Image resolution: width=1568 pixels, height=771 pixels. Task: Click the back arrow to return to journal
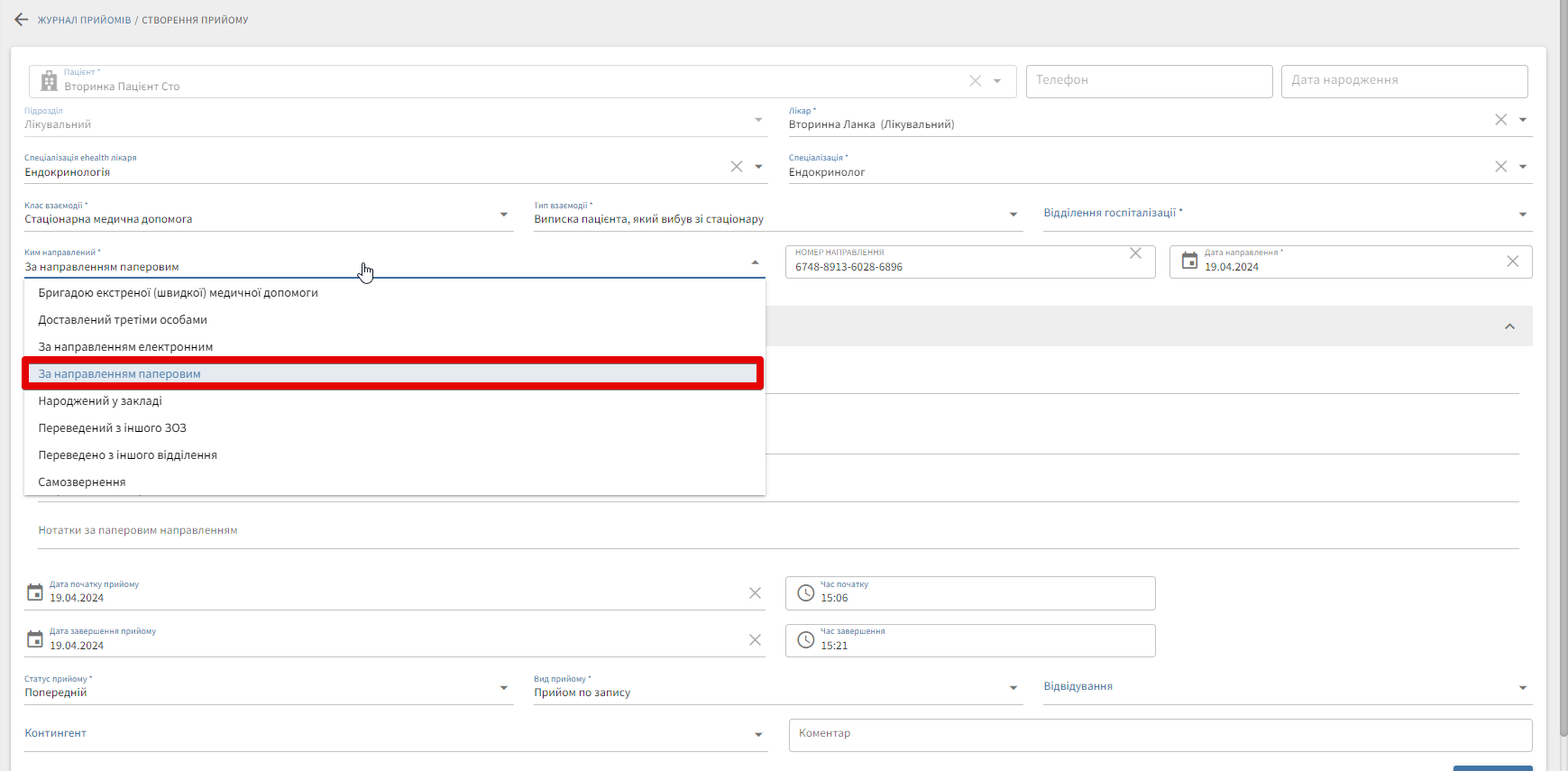click(x=22, y=20)
